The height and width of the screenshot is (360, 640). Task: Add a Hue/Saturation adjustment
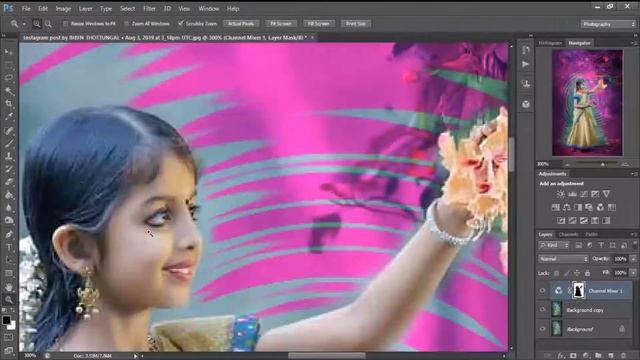coord(556,207)
